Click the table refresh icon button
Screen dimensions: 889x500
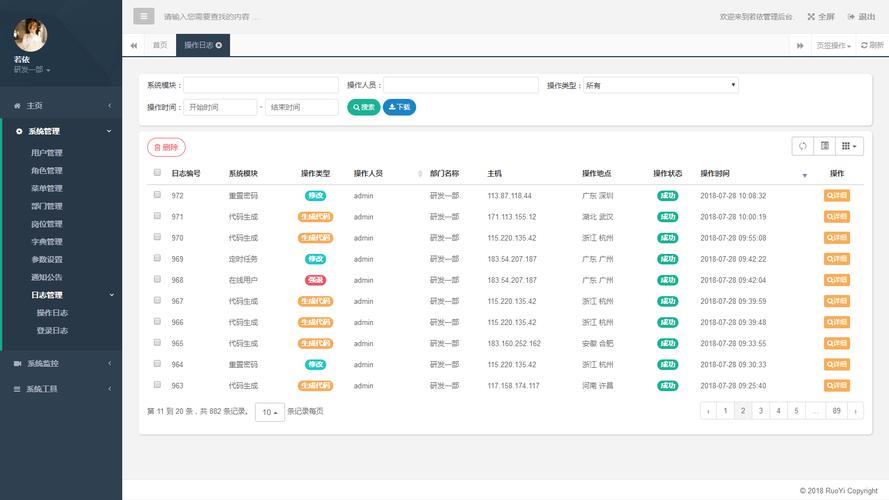[802, 146]
